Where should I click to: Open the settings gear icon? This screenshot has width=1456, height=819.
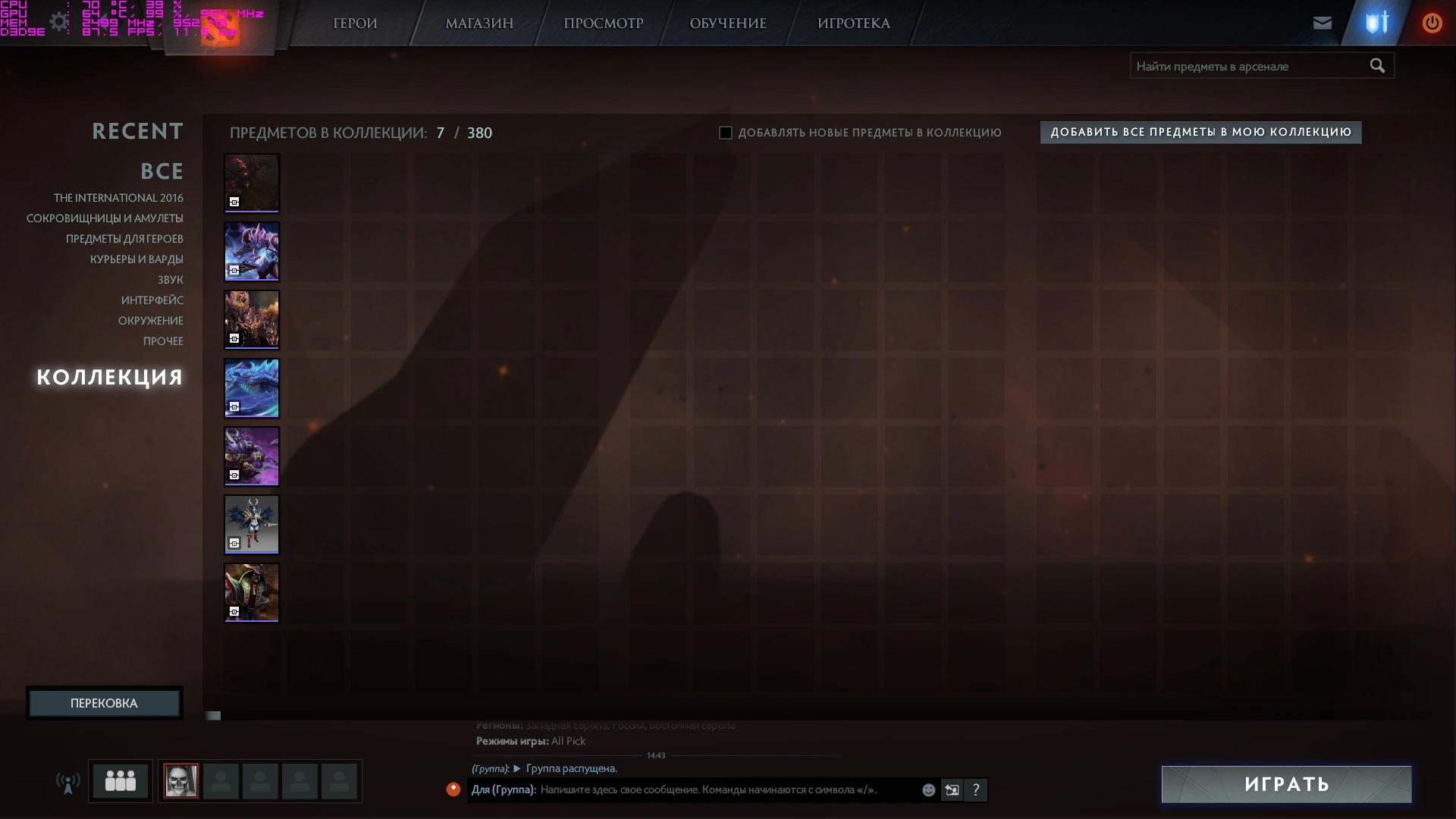tap(58, 22)
